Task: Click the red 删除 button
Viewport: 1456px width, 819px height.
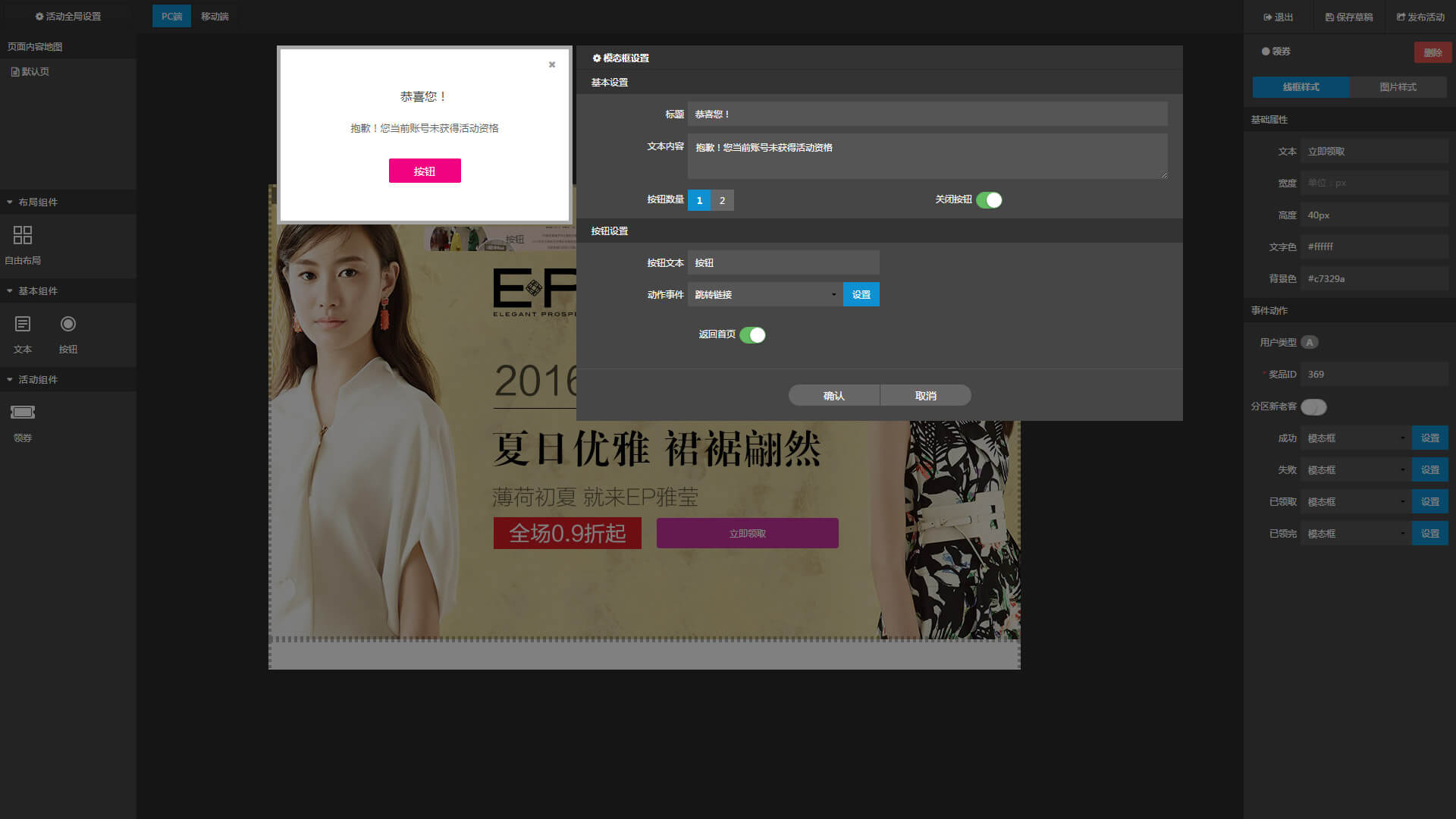Action: (1432, 52)
